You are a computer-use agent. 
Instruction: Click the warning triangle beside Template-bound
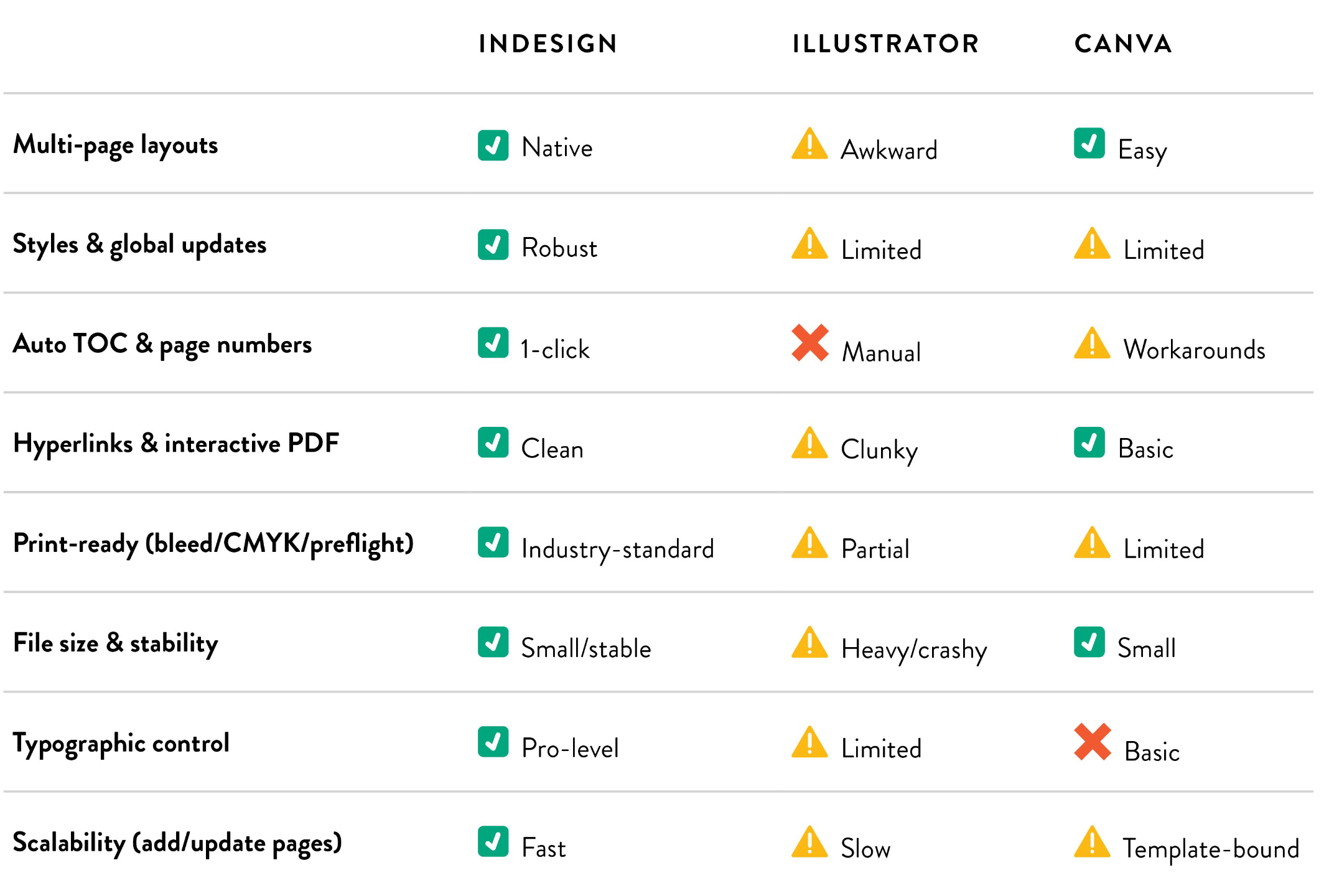tap(1091, 842)
